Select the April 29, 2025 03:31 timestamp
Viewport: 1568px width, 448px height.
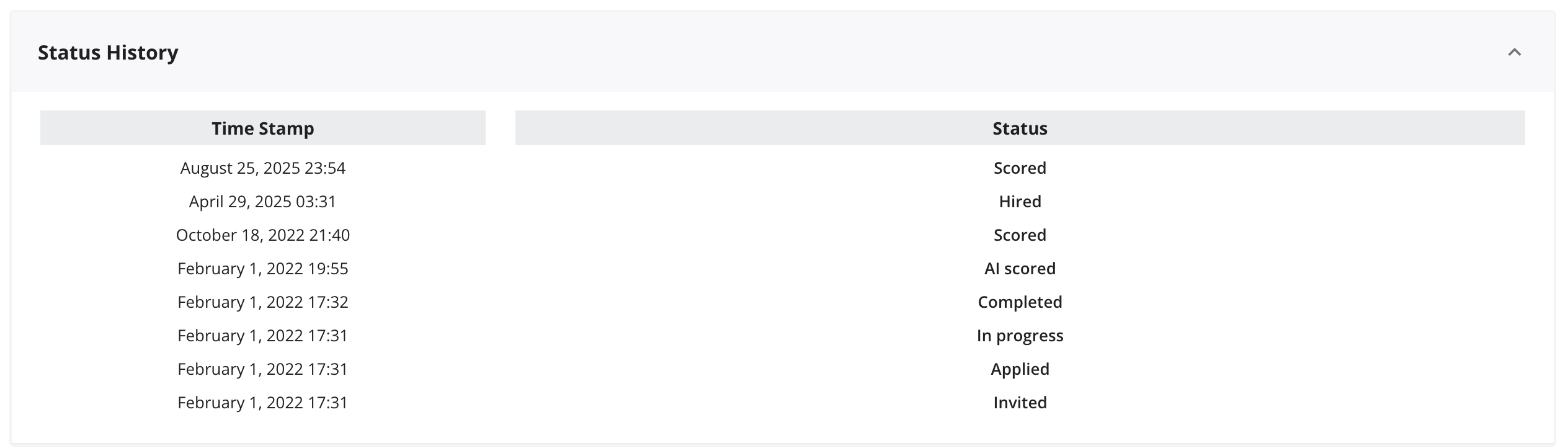tap(262, 202)
